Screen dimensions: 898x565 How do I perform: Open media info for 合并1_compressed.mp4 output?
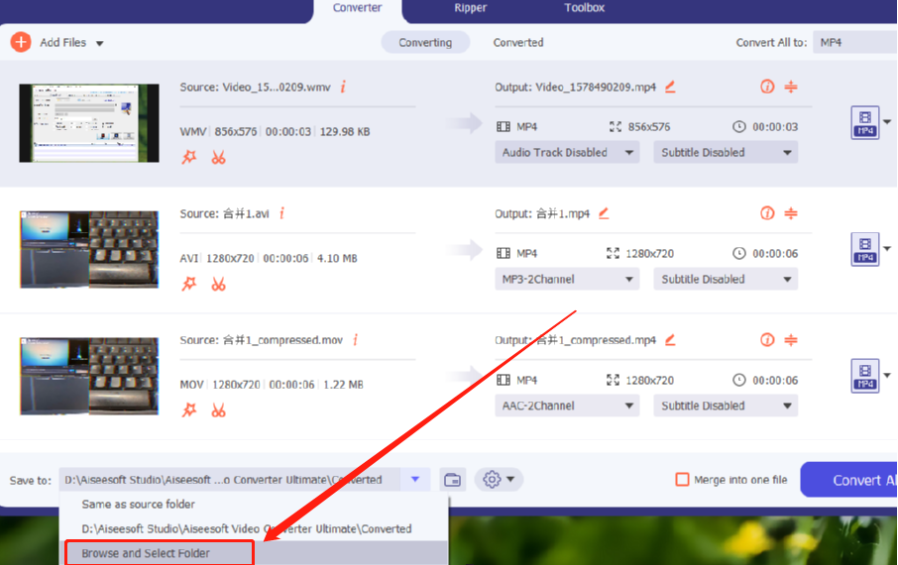(x=767, y=340)
